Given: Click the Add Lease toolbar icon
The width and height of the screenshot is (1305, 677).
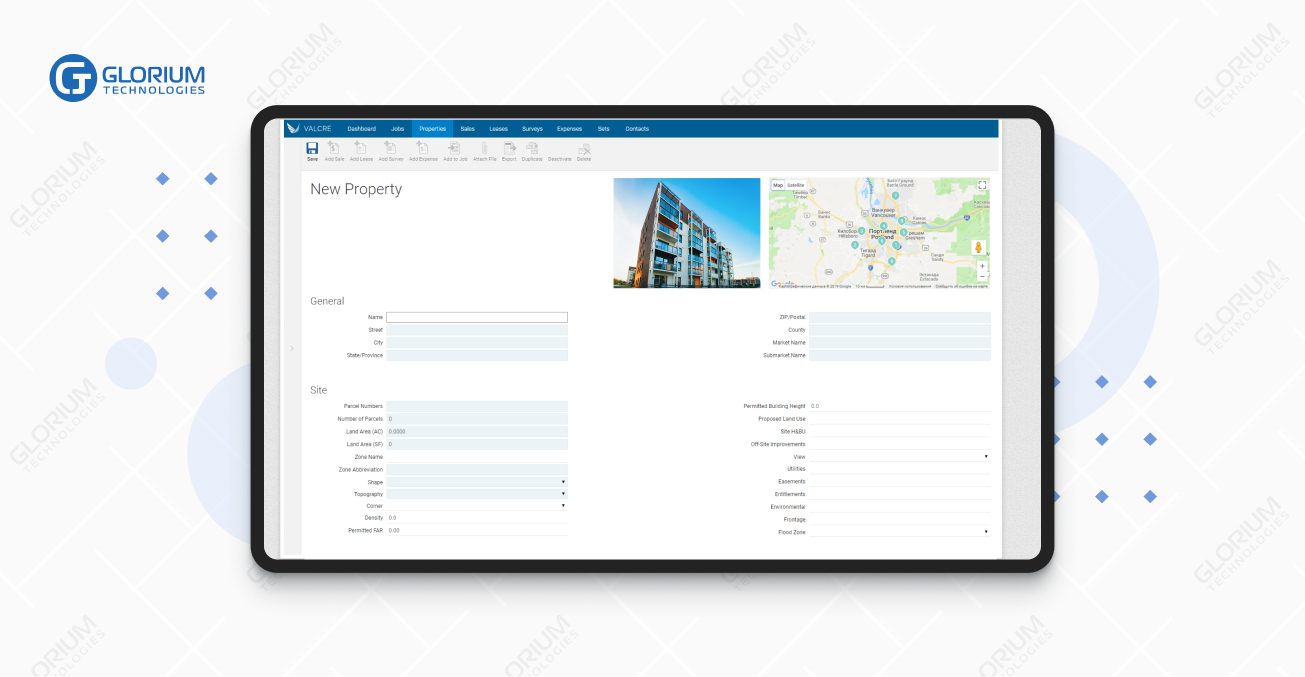Looking at the screenshot, I should (x=361, y=148).
